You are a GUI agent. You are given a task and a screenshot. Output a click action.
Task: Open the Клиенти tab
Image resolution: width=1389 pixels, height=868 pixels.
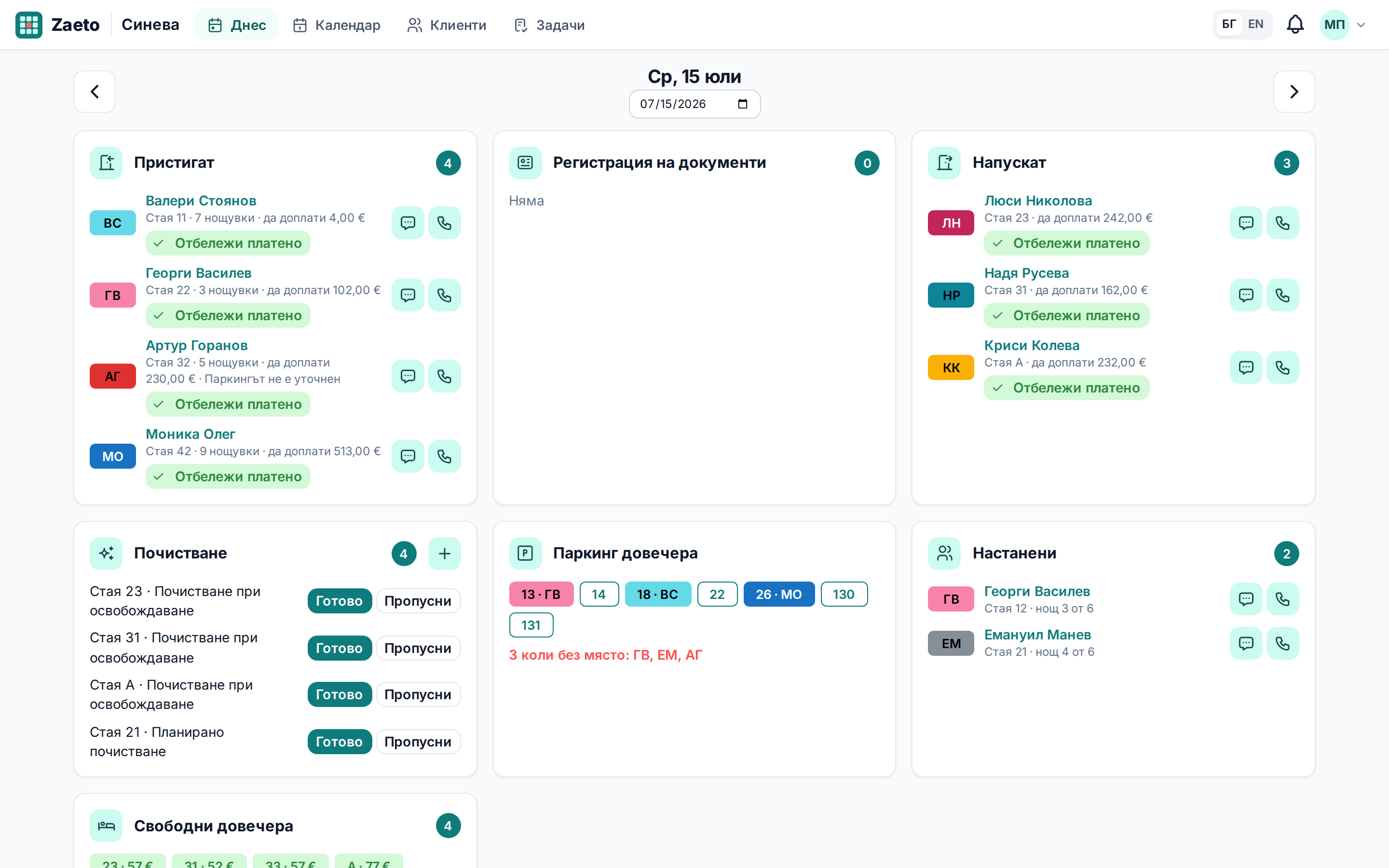[447, 25]
